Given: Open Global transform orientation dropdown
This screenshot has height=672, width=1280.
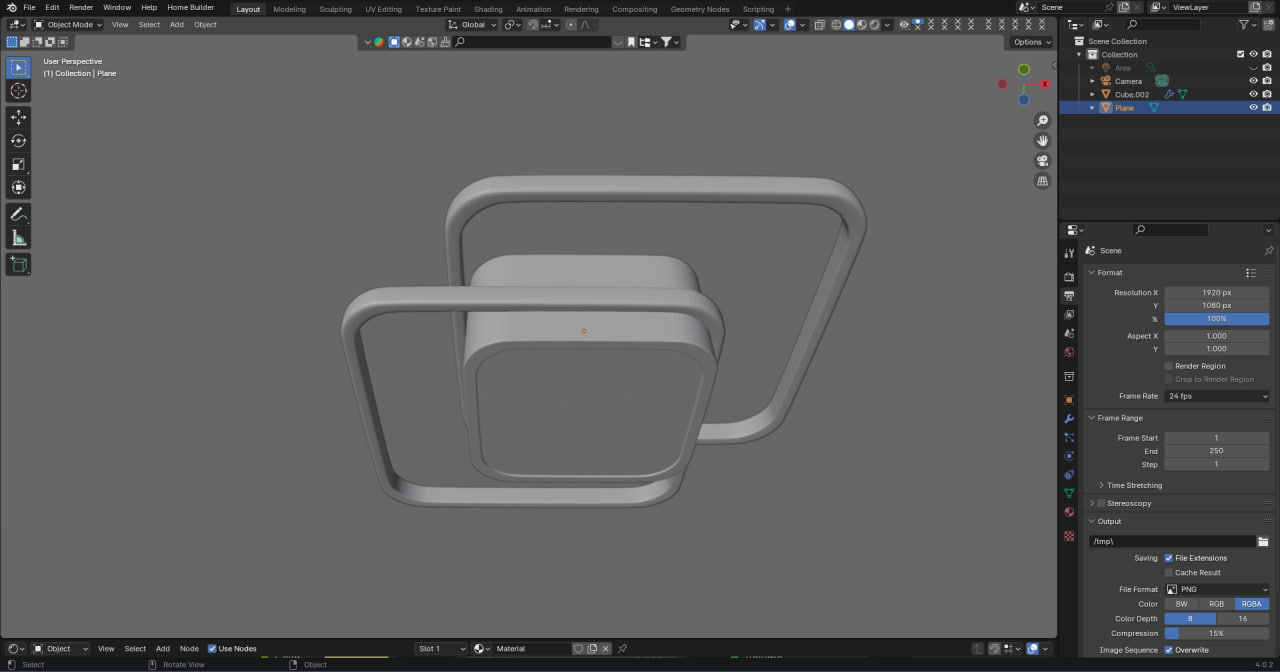Looking at the screenshot, I should pos(471,24).
